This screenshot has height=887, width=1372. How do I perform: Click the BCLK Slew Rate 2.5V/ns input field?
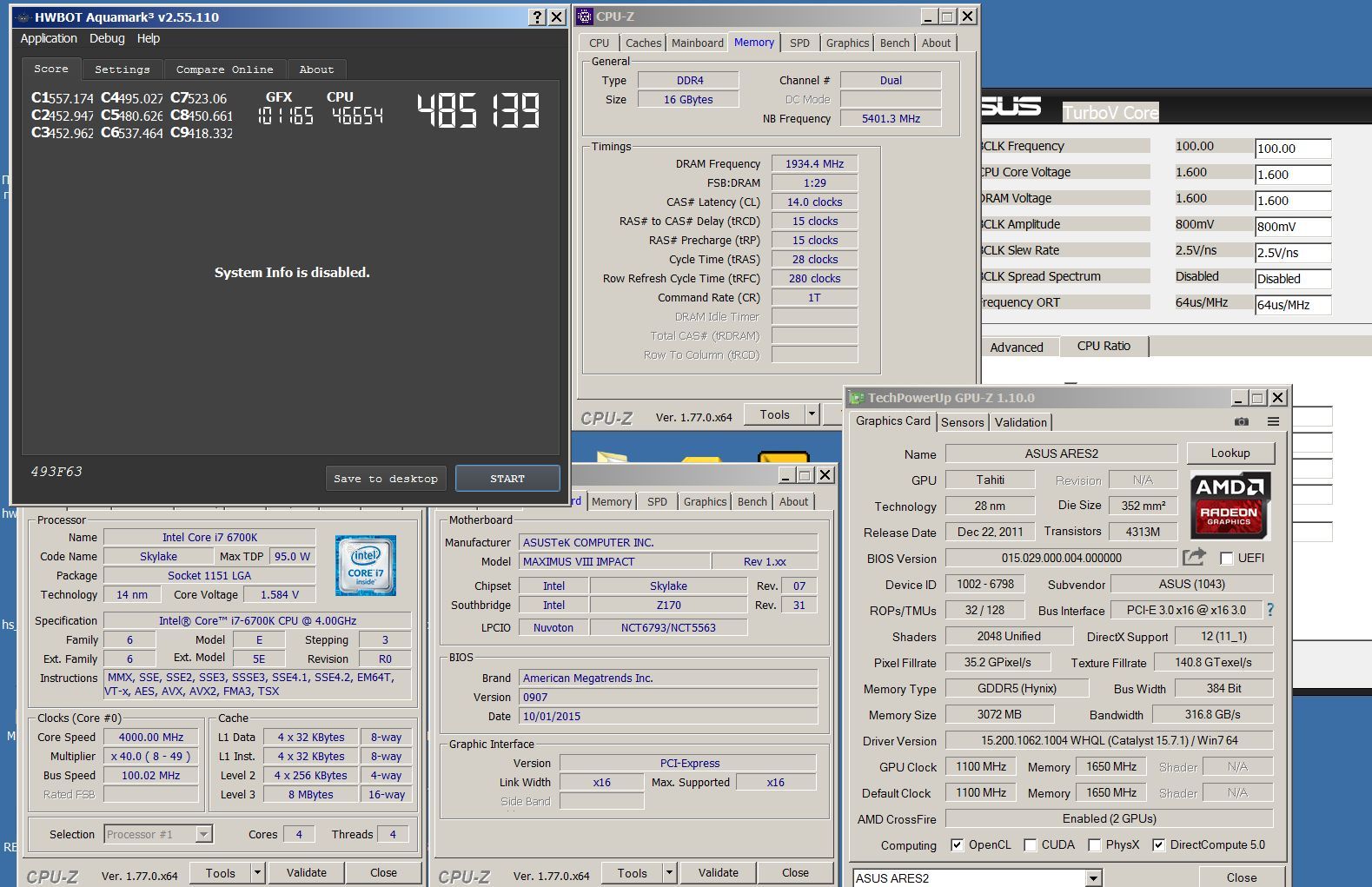click(1293, 253)
